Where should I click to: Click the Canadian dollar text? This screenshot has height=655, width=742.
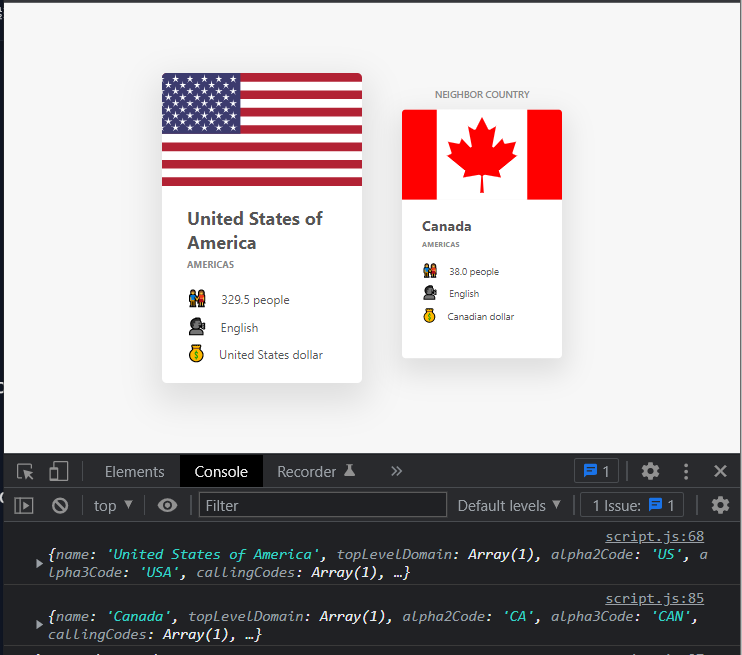(x=480, y=317)
